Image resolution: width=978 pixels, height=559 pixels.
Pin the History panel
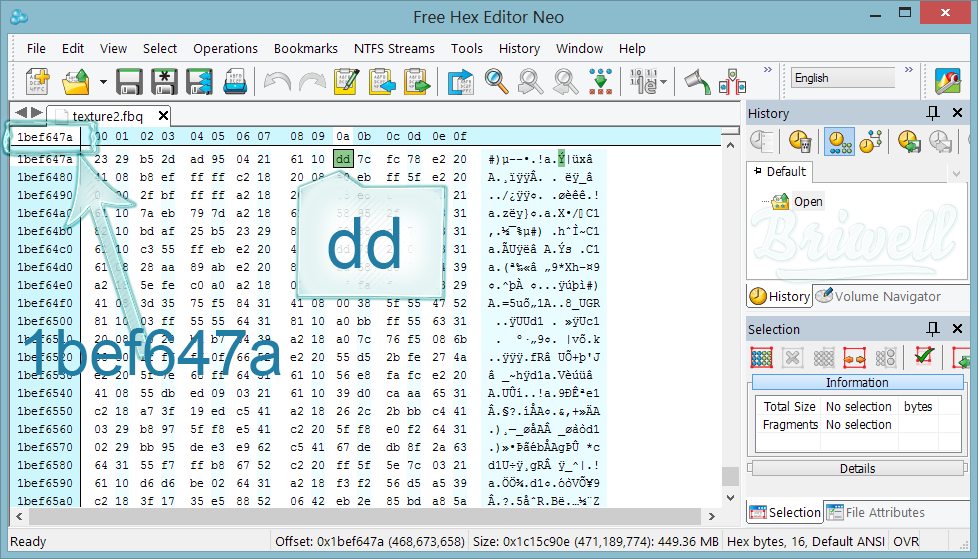pyautogui.click(x=932, y=113)
